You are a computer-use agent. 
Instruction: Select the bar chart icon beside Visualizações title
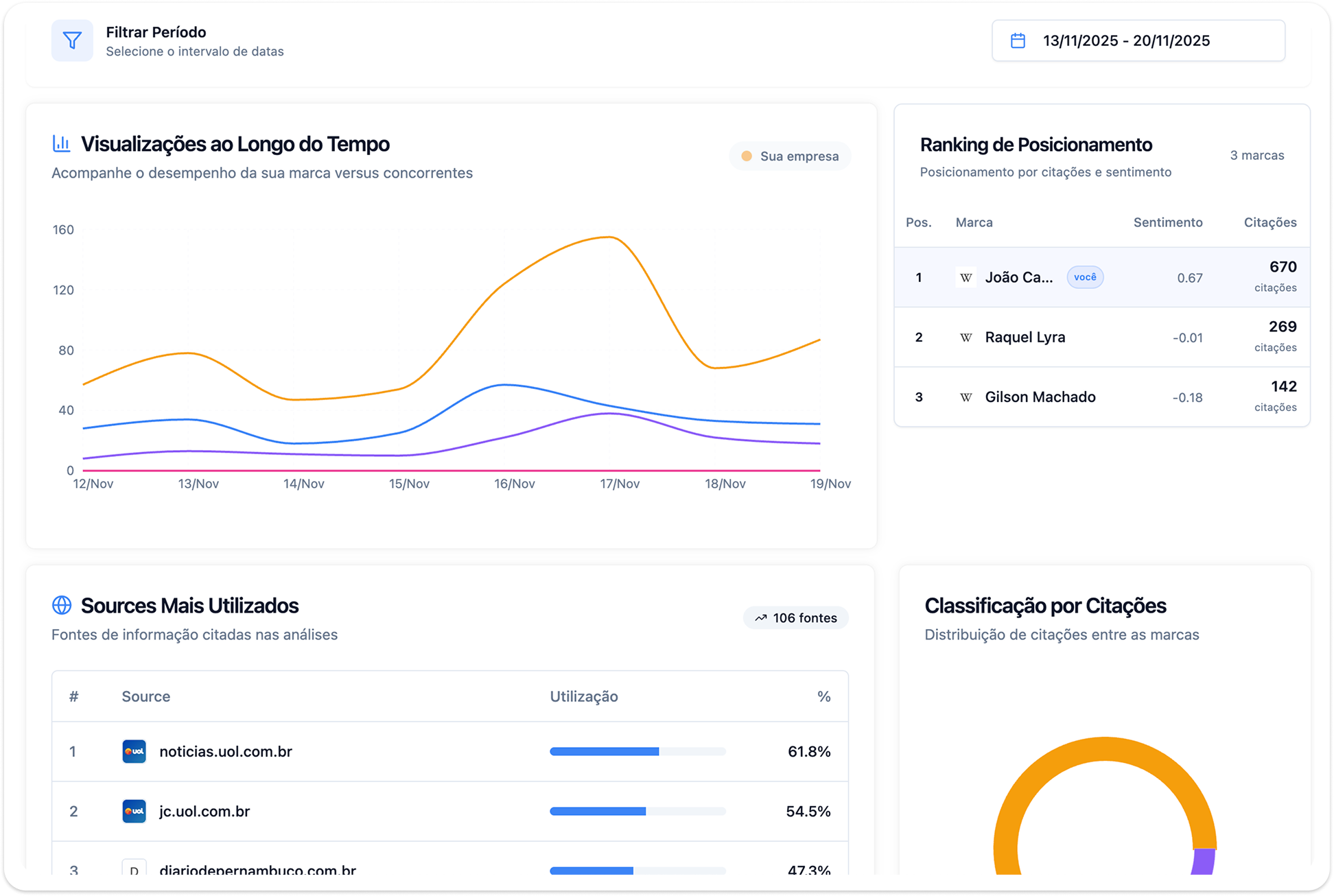[61, 143]
